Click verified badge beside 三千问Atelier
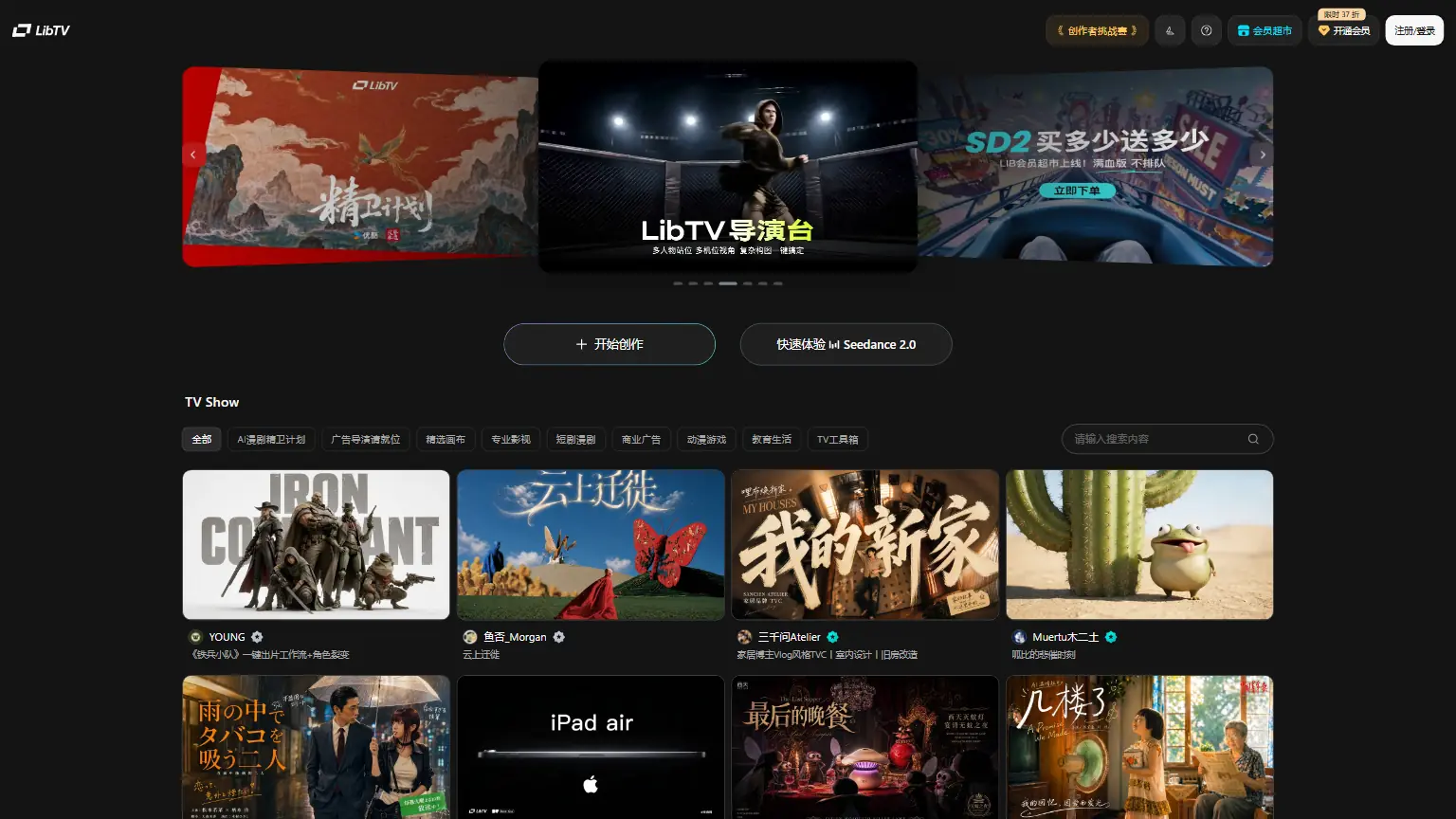This screenshot has width=1456, height=819. (x=832, y=637)
